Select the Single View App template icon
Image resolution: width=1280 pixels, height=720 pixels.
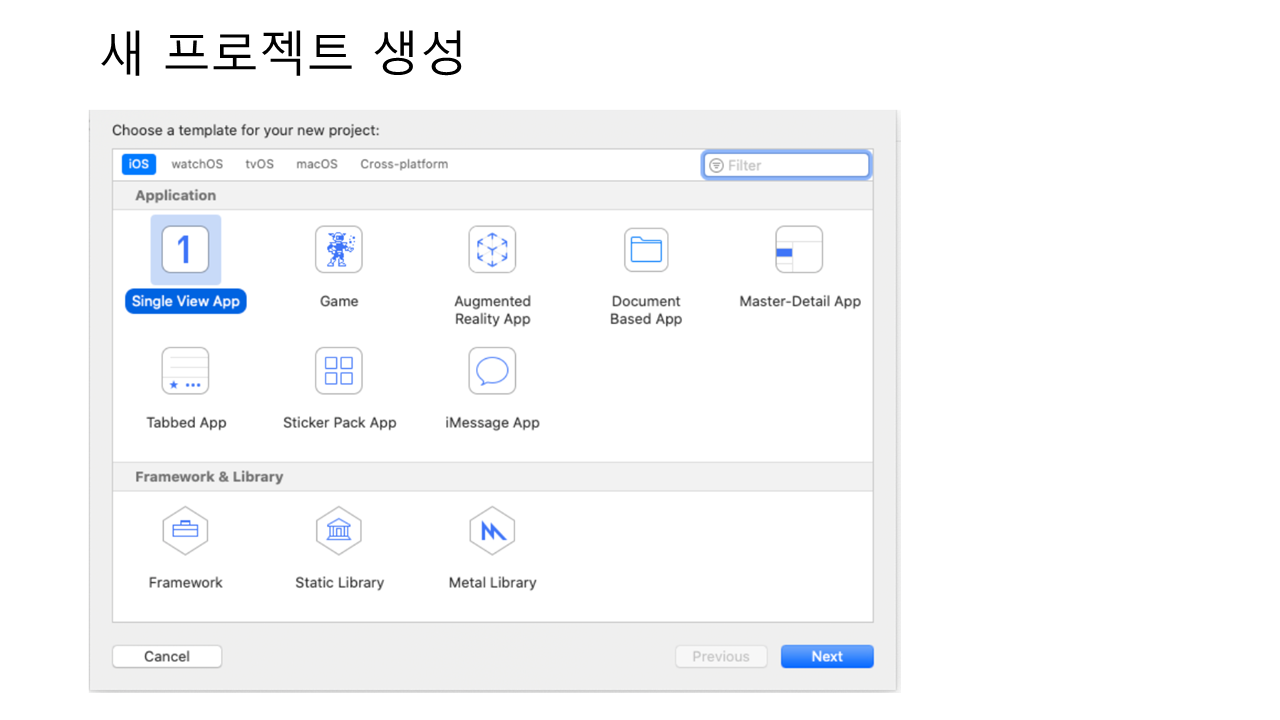(x=185, y=250)
